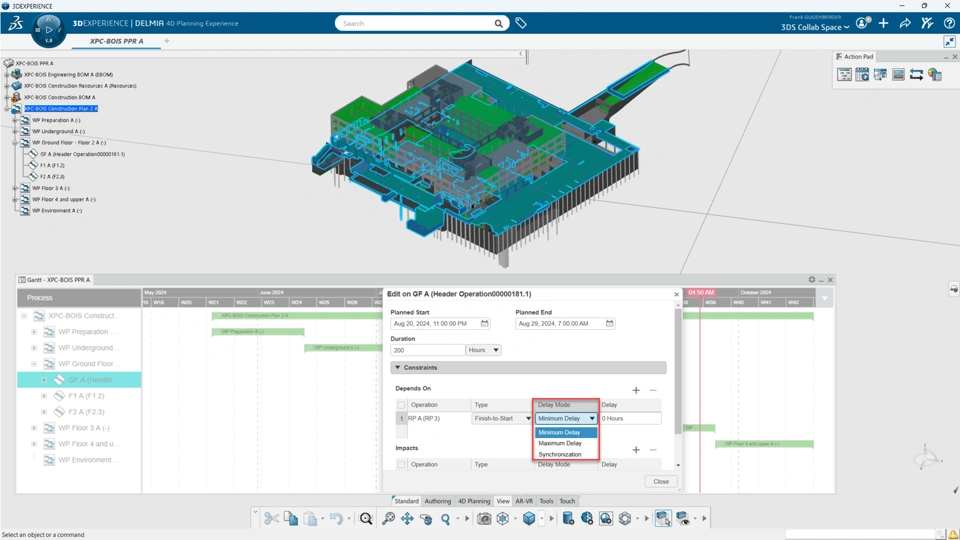Click the Fit All In zoom icon
The width and height of the screenshot is (960, 540).
click(388, 519)
